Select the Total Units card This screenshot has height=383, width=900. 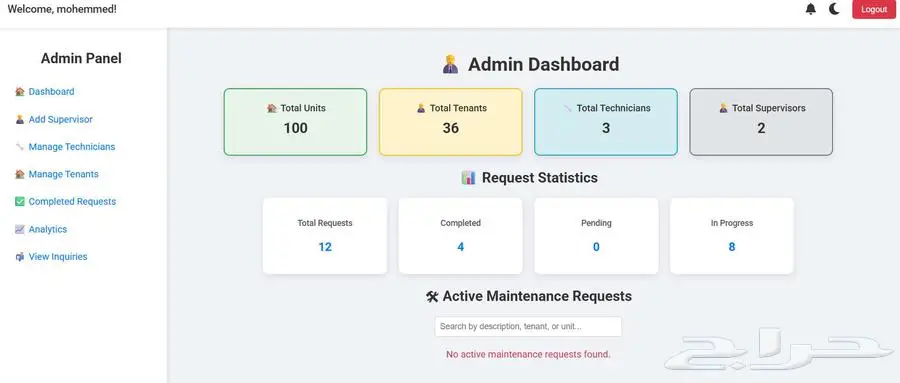[295, 122]
